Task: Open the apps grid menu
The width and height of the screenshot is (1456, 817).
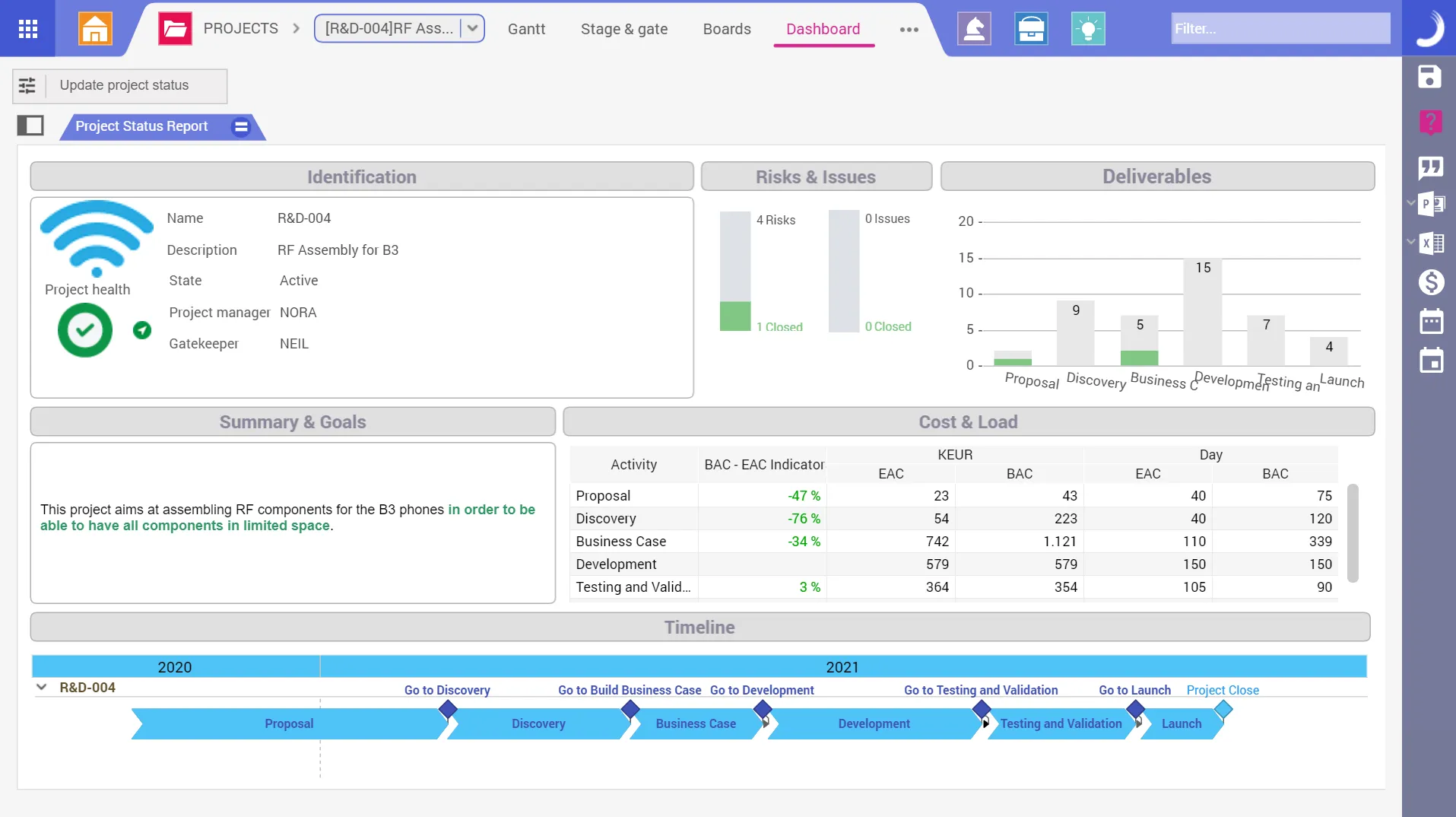Action: click(x=28, y=29)
